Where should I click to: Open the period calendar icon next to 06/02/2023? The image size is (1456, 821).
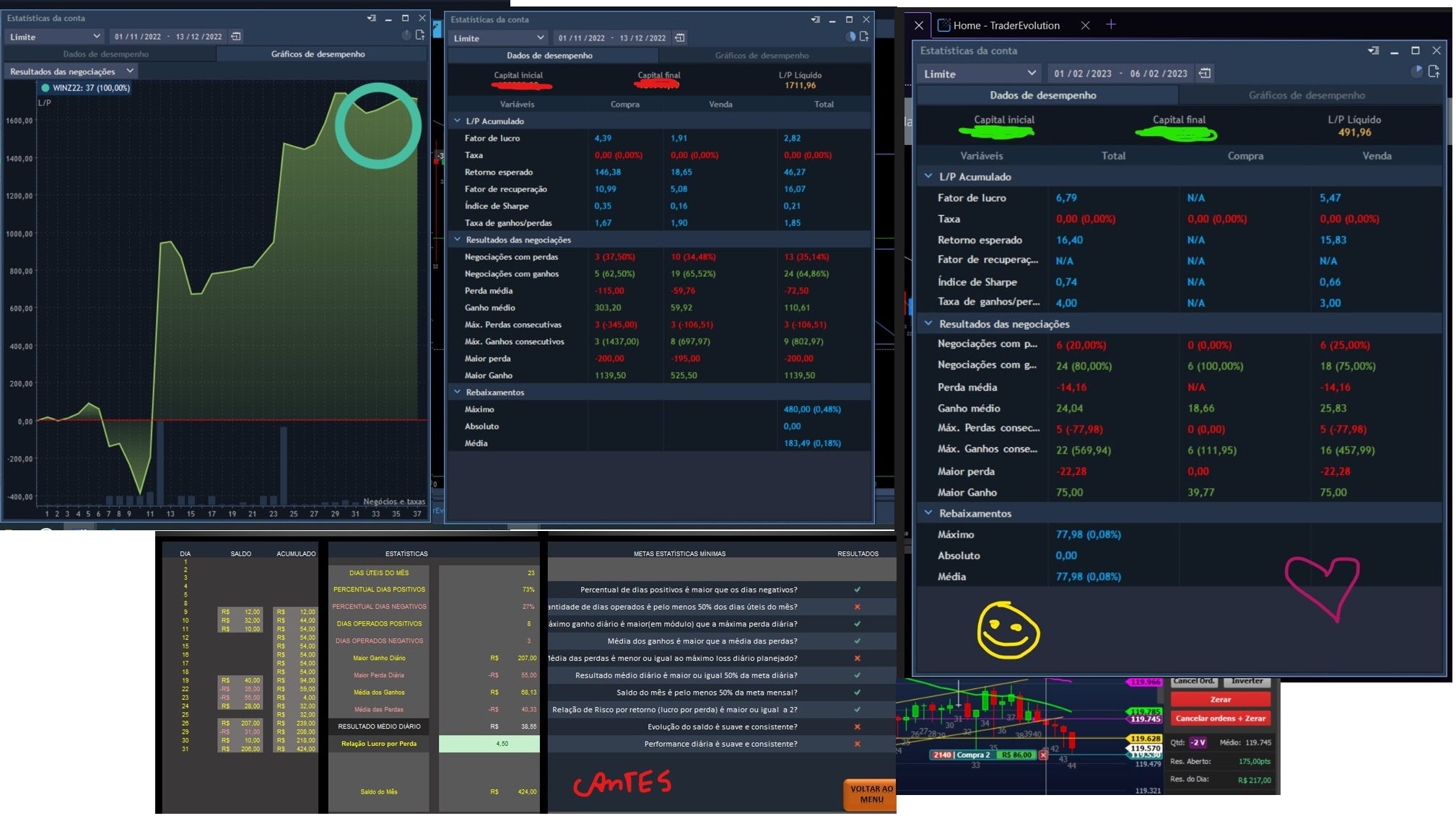coord(1204,73)
